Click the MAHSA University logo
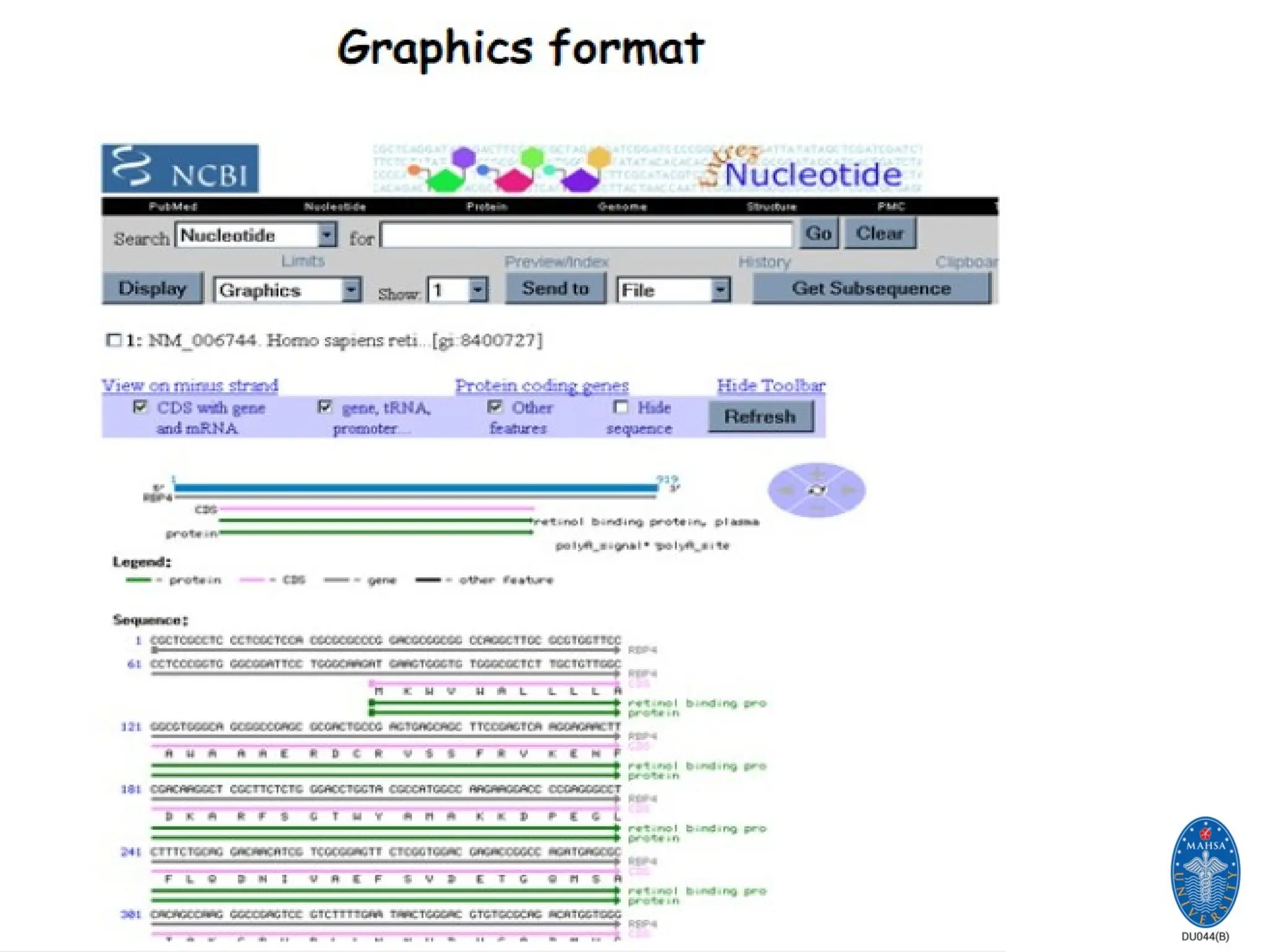 pyautogui.click(x=1205, y=872)
